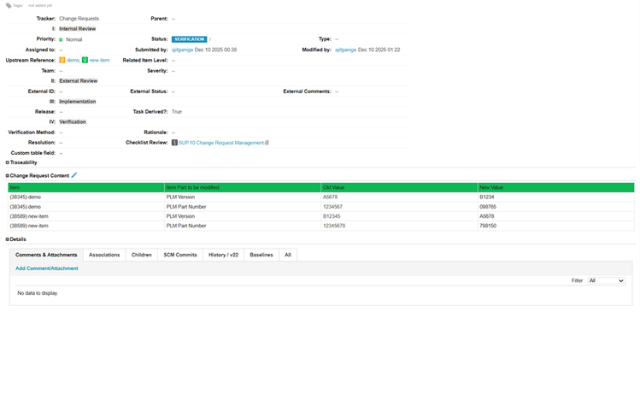
Task: Open the Associations tab
Action: [104, 255]
